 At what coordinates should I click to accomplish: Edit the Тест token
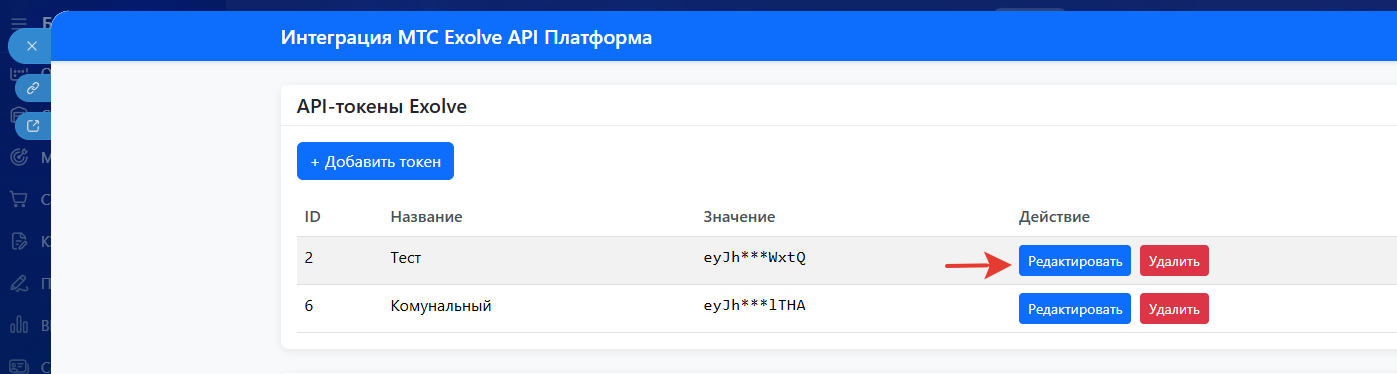[x=1075, y=260]
